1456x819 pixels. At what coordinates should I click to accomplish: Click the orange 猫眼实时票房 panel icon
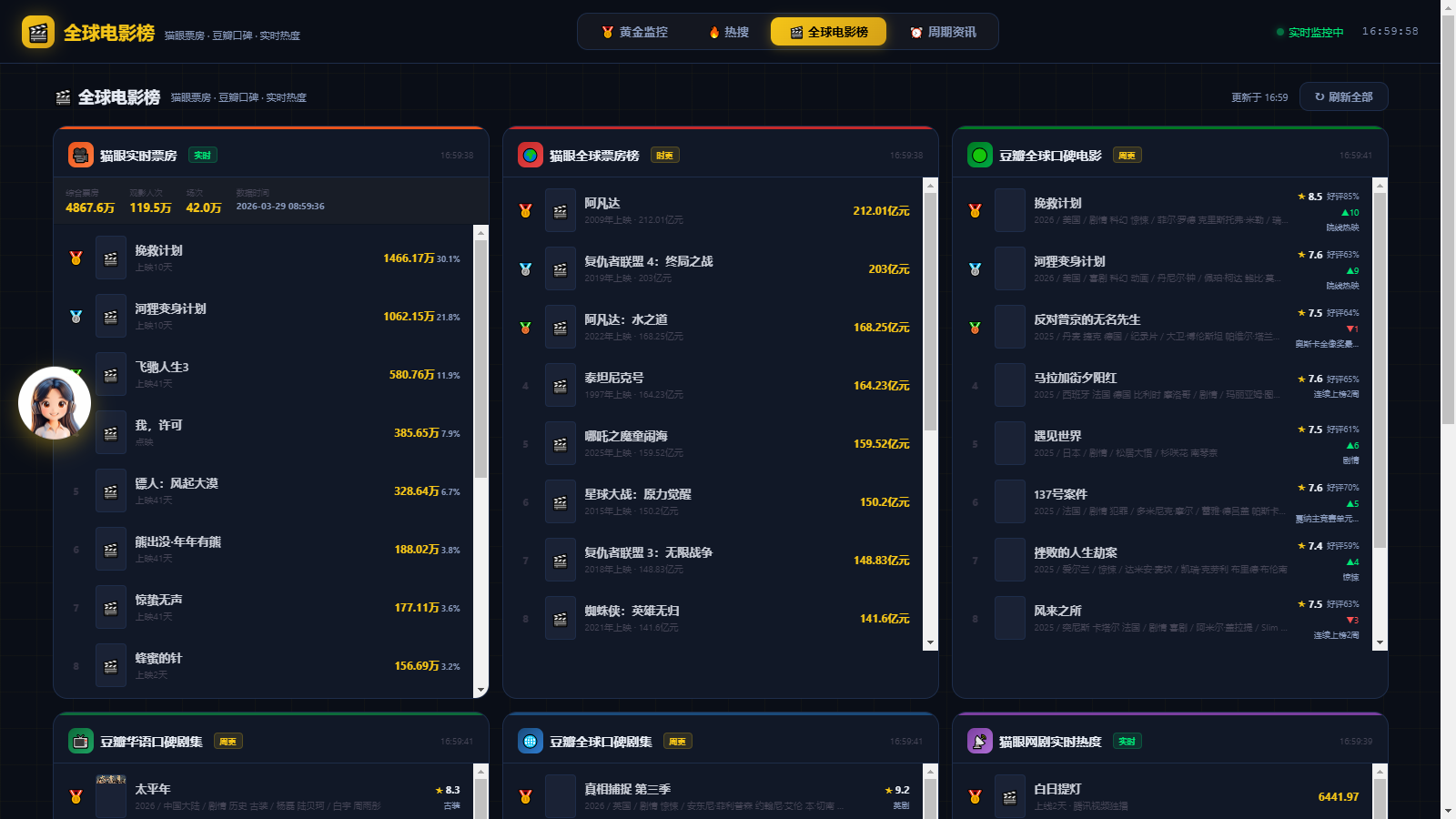click(x=81, y=156)
